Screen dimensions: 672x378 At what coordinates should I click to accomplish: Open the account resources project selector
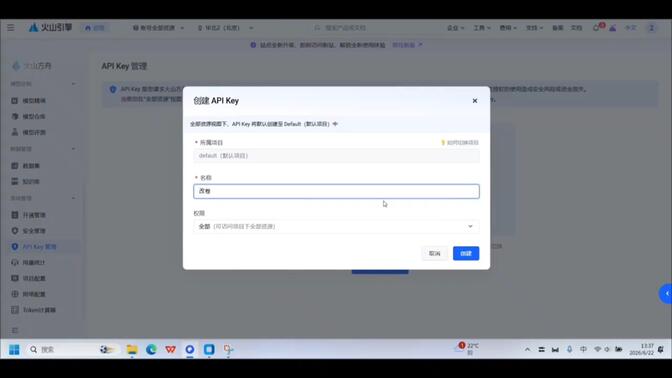point(158,28)
